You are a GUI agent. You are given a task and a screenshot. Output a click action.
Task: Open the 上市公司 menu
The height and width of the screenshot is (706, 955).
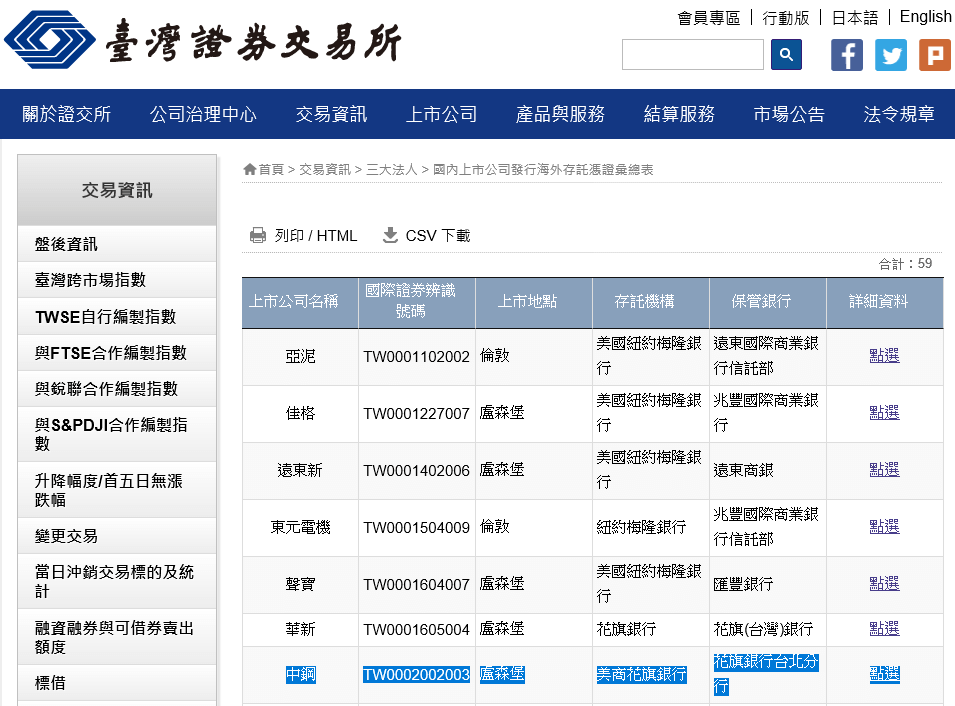441,114
